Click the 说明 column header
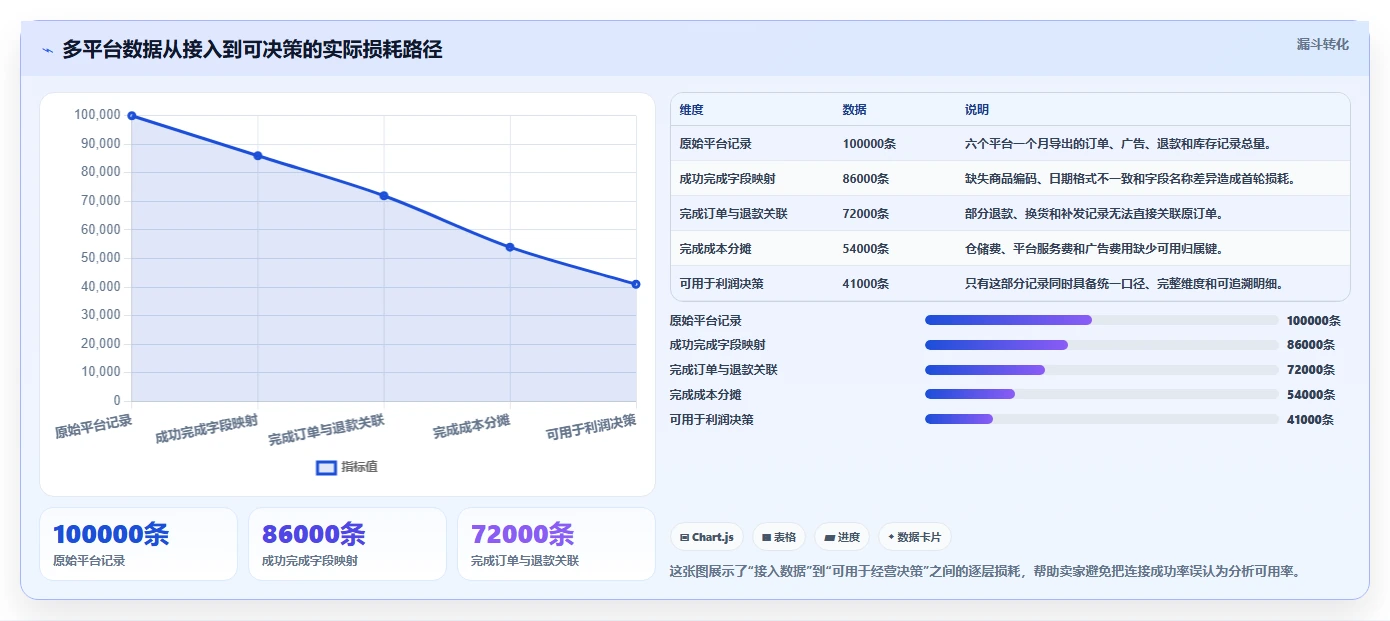This screenshot has width=1390, height=621. point(977,110)
